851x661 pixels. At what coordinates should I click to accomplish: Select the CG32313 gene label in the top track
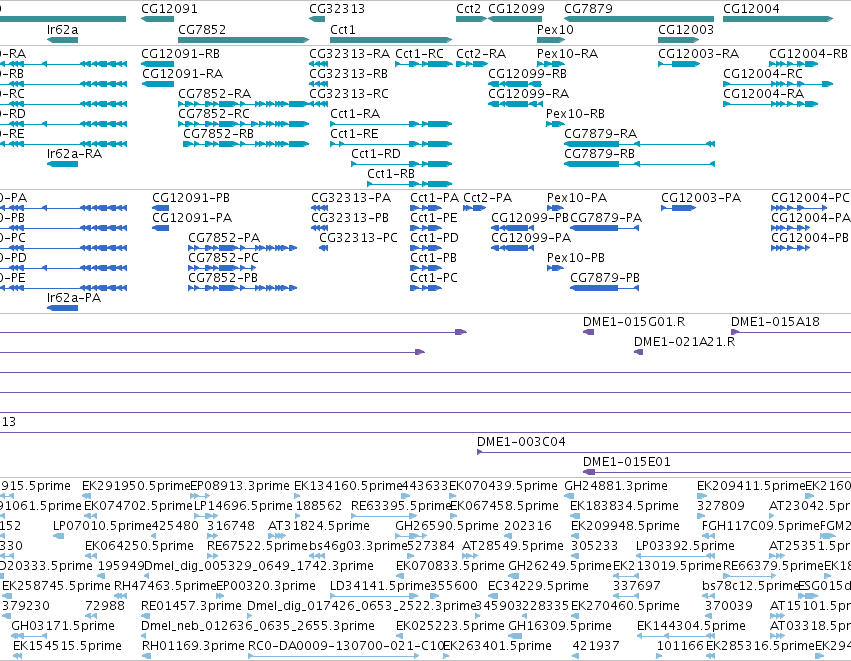[x=337, y=9]
